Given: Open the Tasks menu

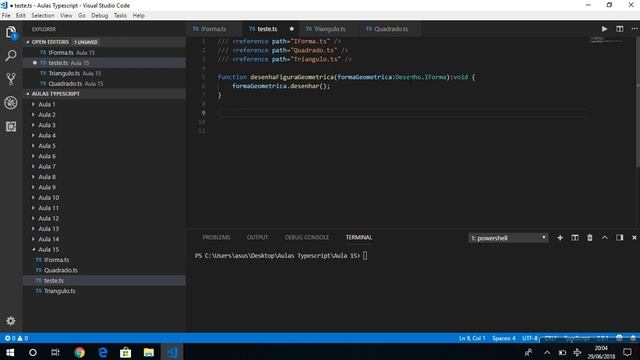Looking at the screenshot, I should 120,16.
